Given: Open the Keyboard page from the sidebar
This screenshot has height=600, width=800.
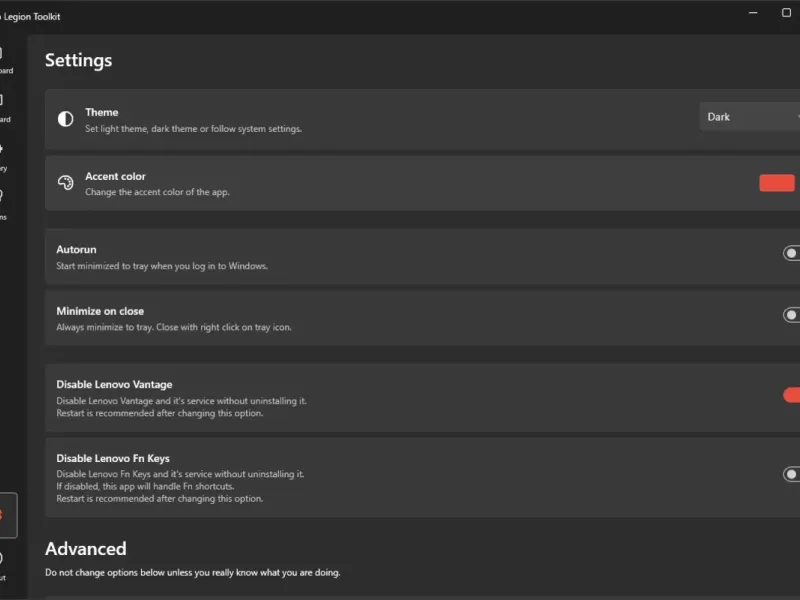Looking at the screenshot, I should 4,106.
